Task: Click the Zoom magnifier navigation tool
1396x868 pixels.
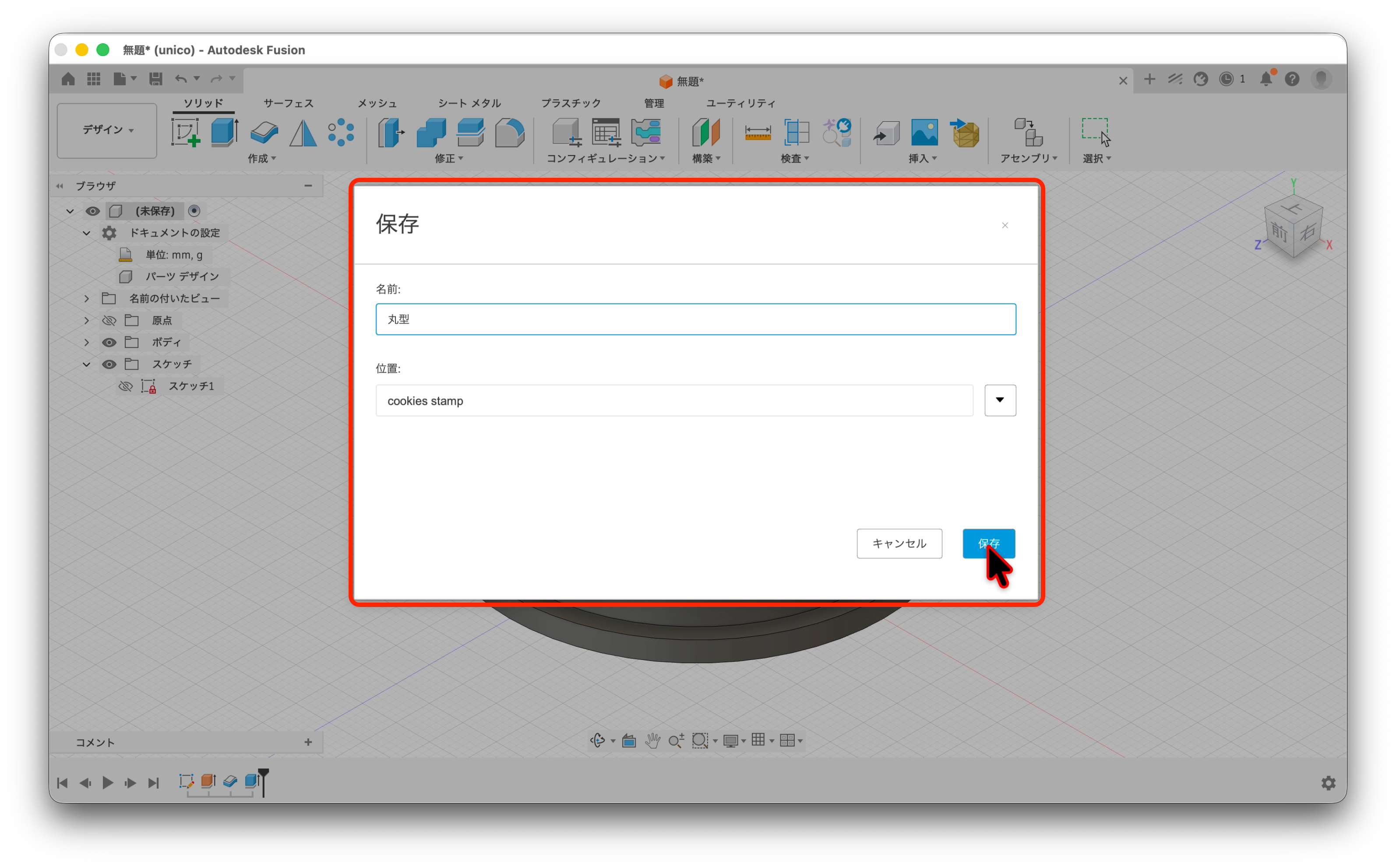Action: 676,741
